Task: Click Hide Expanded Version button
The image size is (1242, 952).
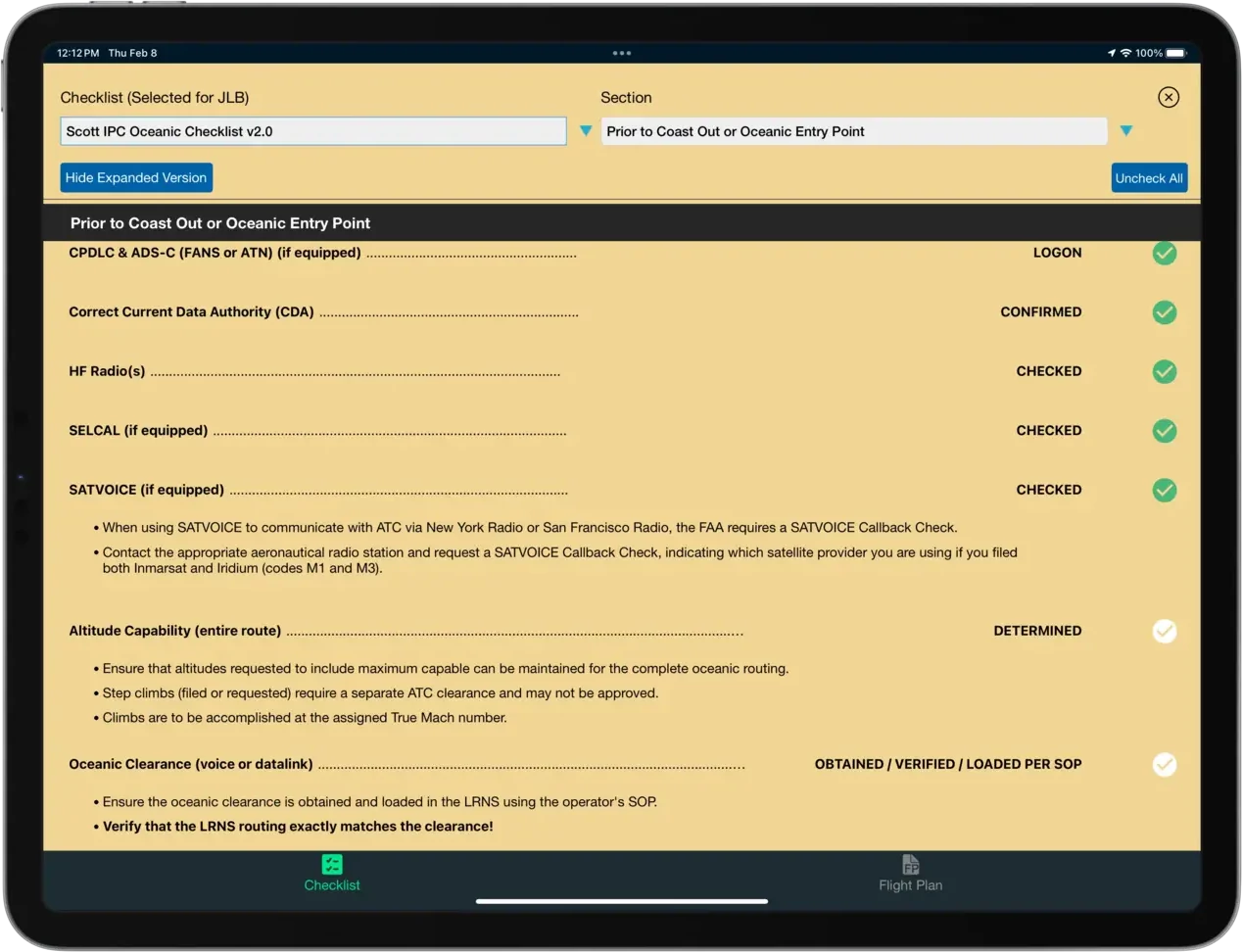Action: click(136, 177)
